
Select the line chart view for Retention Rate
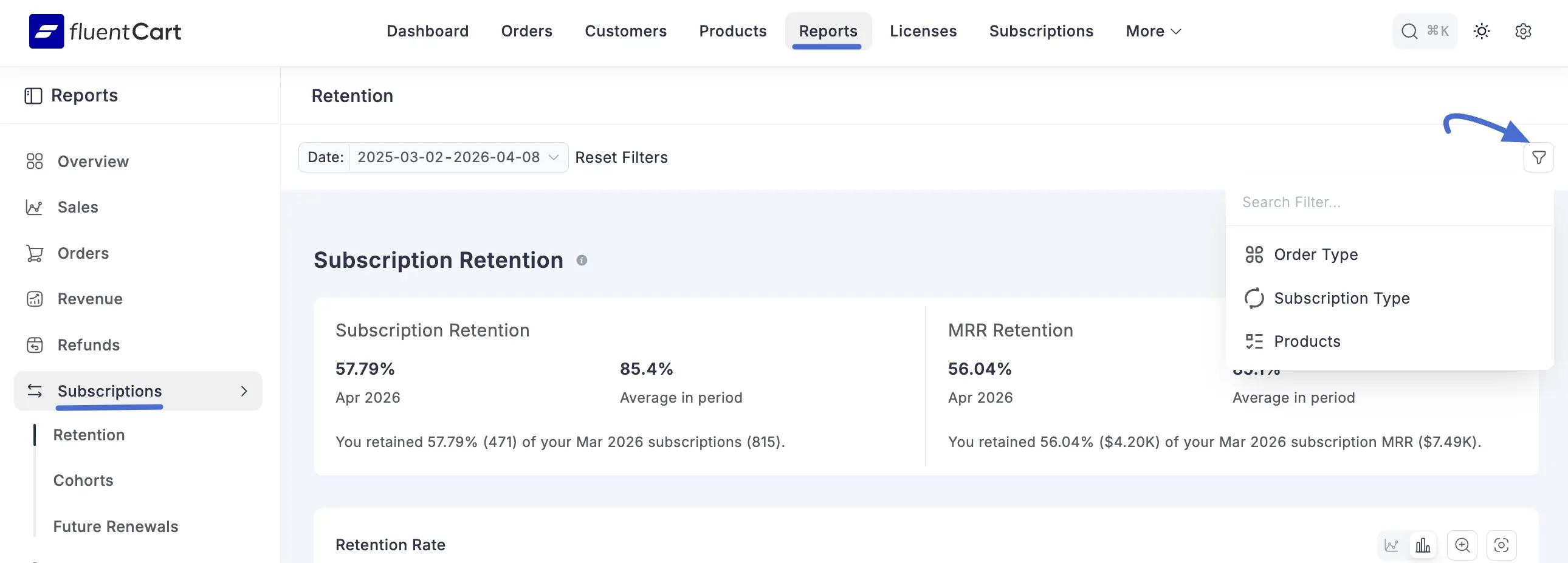coord(1391,545)
